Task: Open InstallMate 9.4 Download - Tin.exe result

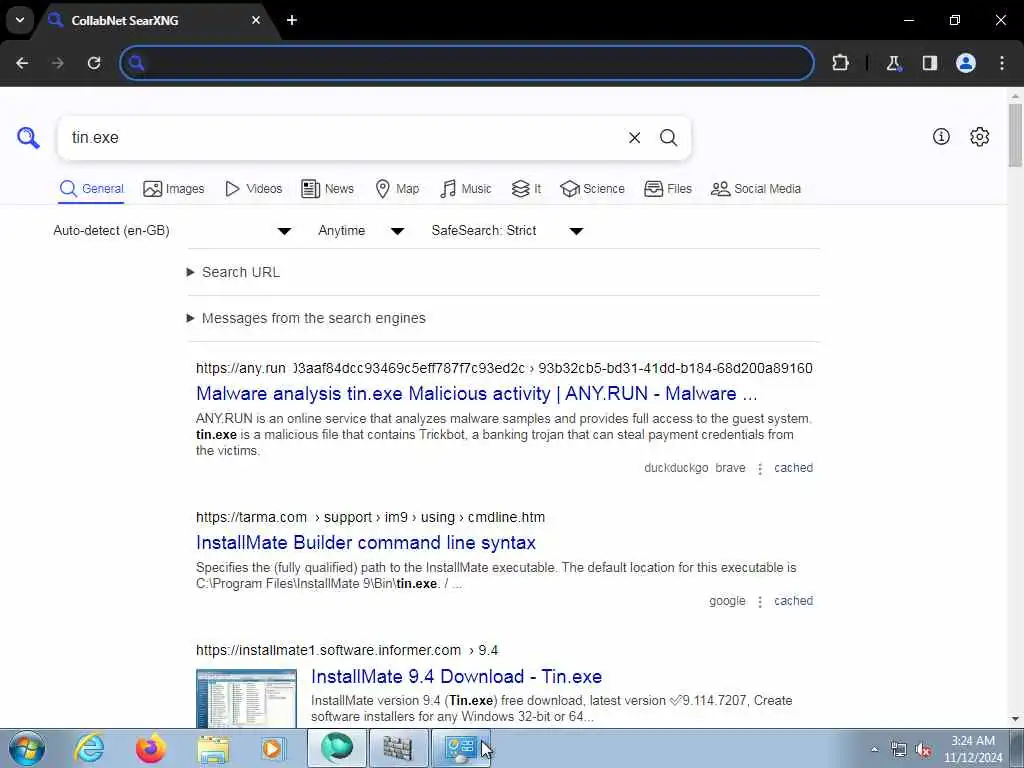Action: 456,677
